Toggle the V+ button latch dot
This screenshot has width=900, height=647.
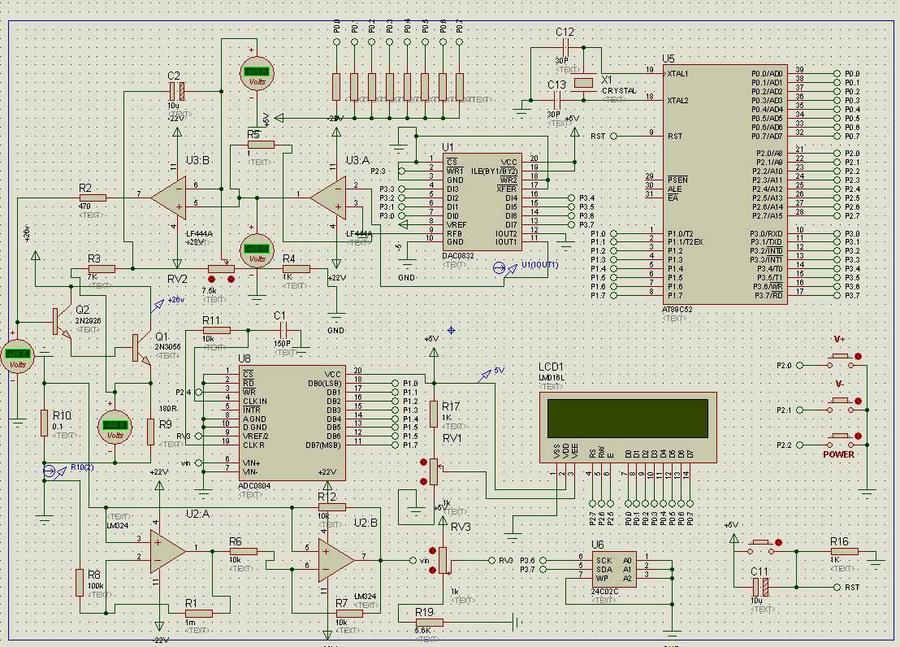[858, 357]
